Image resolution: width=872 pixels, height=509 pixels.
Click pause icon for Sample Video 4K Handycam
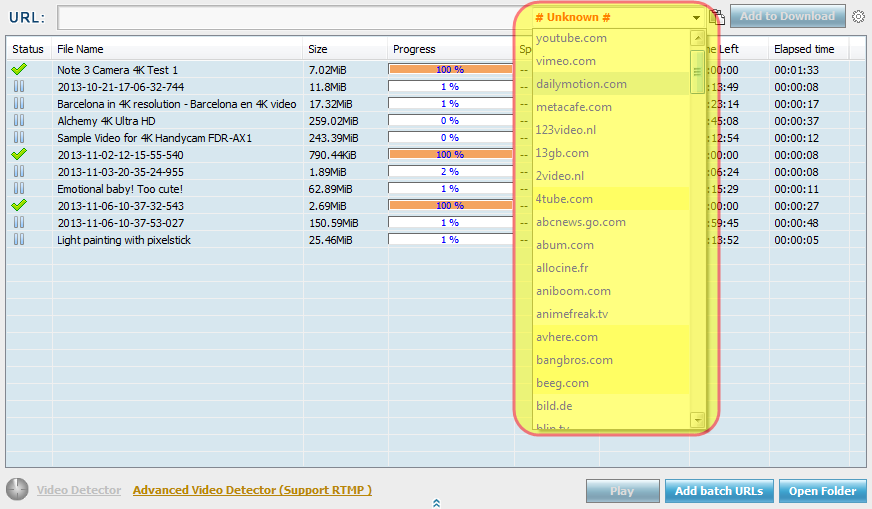[19, 137]
